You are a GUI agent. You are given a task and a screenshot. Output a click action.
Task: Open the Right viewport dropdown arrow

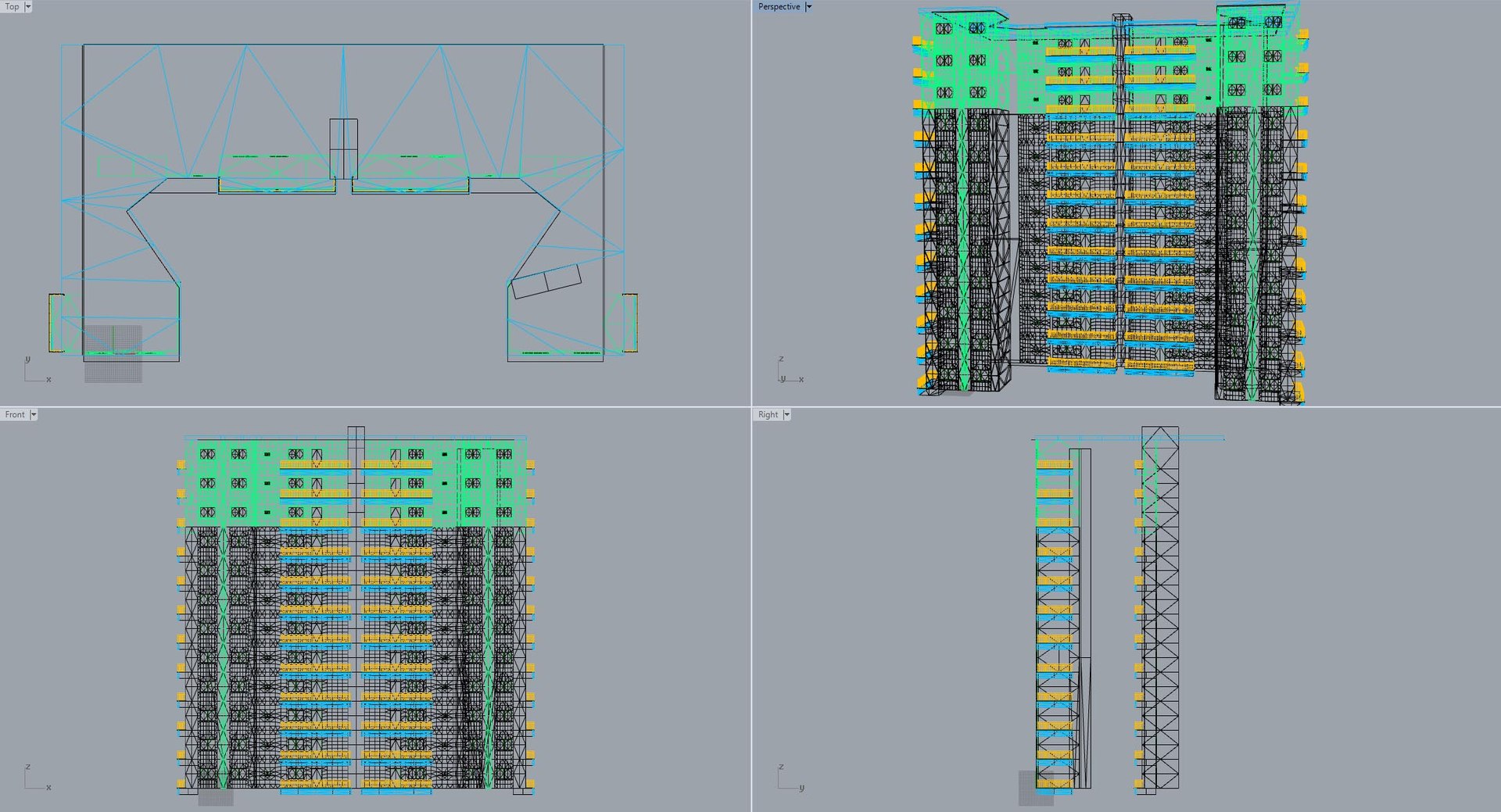tap(786, 414)
